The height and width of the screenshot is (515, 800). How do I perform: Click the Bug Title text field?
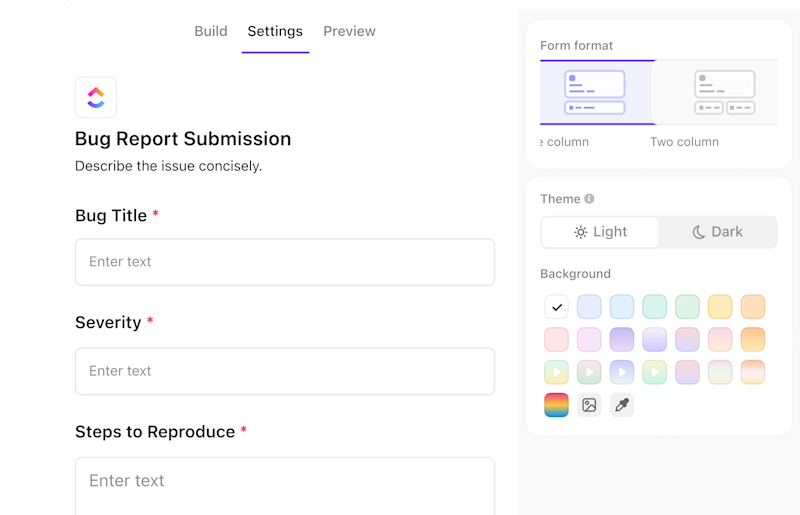tap(285, 262)
